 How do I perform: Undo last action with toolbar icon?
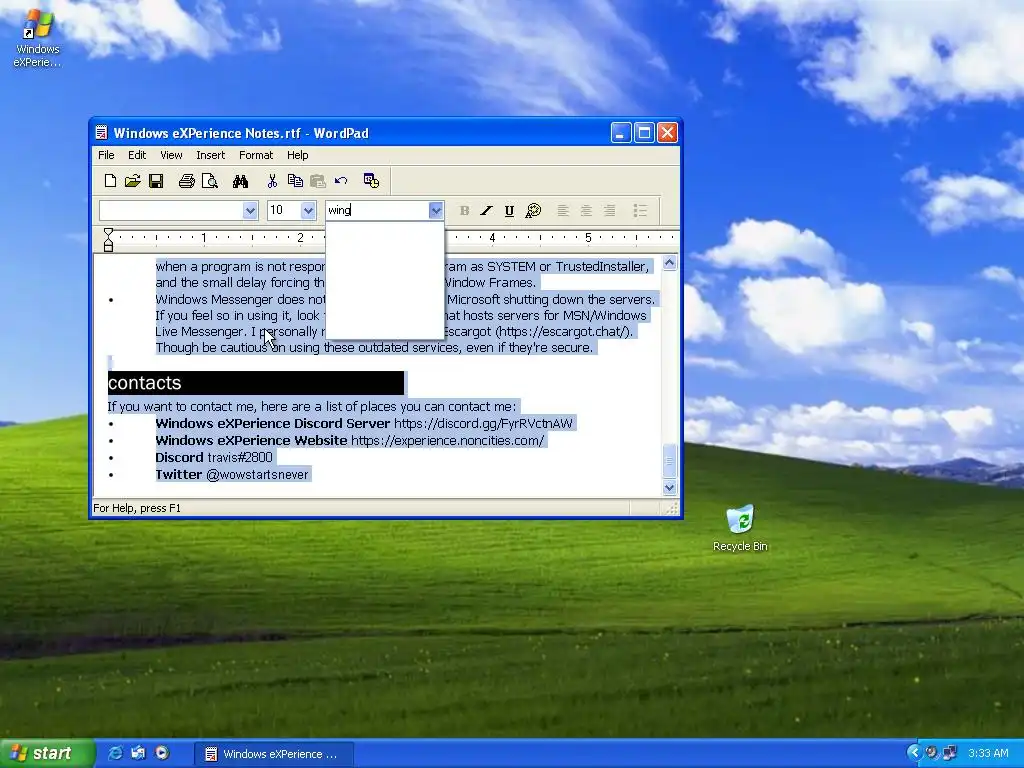[341, 181]
